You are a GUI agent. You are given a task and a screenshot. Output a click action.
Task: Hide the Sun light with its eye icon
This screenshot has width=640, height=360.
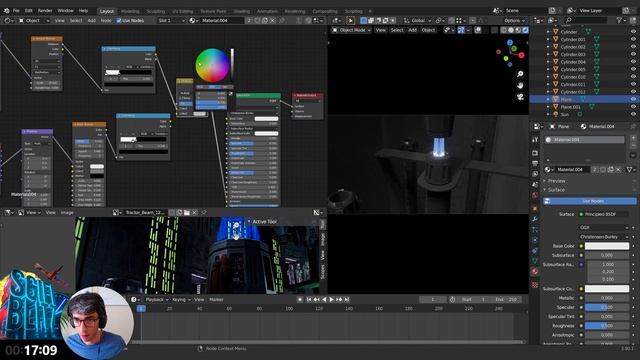coord(633,114)
